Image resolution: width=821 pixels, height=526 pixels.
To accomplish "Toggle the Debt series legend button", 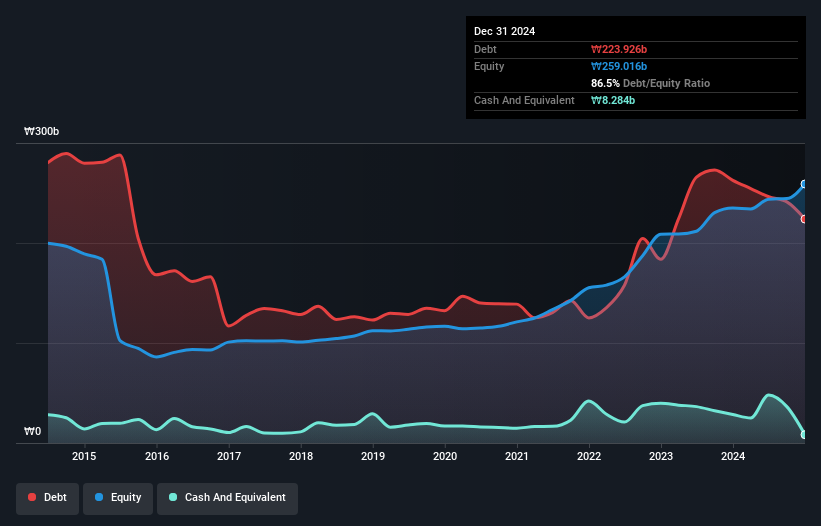I will pos(48,498).
